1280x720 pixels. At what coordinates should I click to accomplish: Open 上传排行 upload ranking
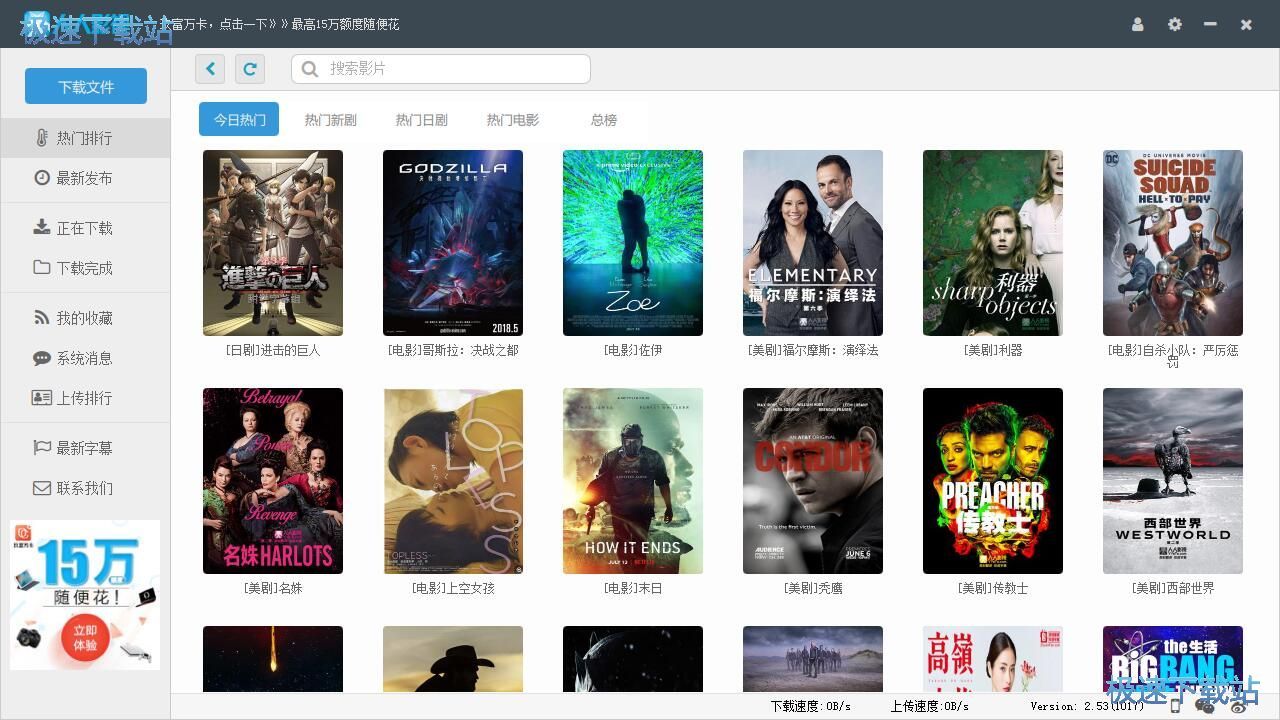(85, 398)
